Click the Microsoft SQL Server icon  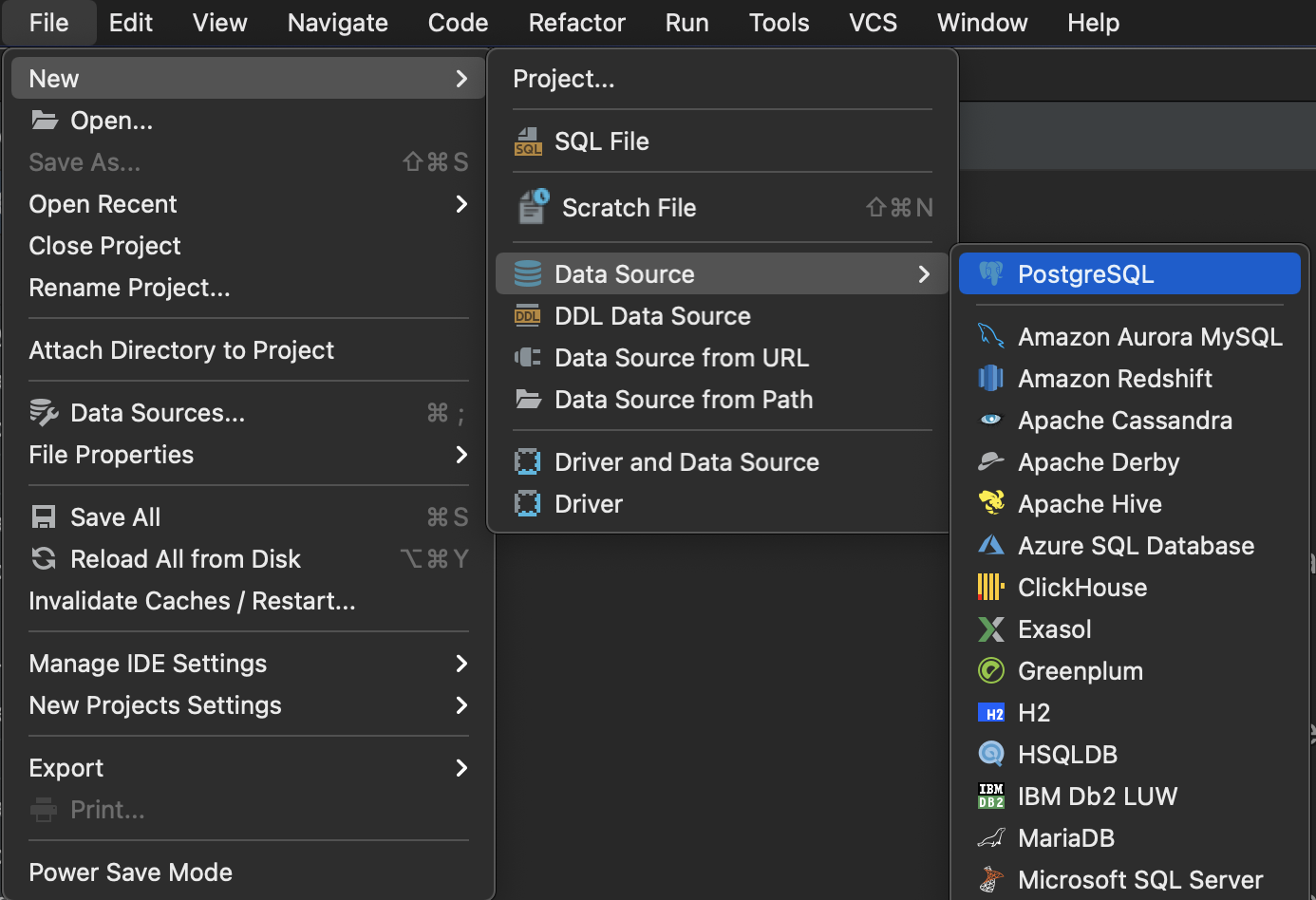coord(990,879)
